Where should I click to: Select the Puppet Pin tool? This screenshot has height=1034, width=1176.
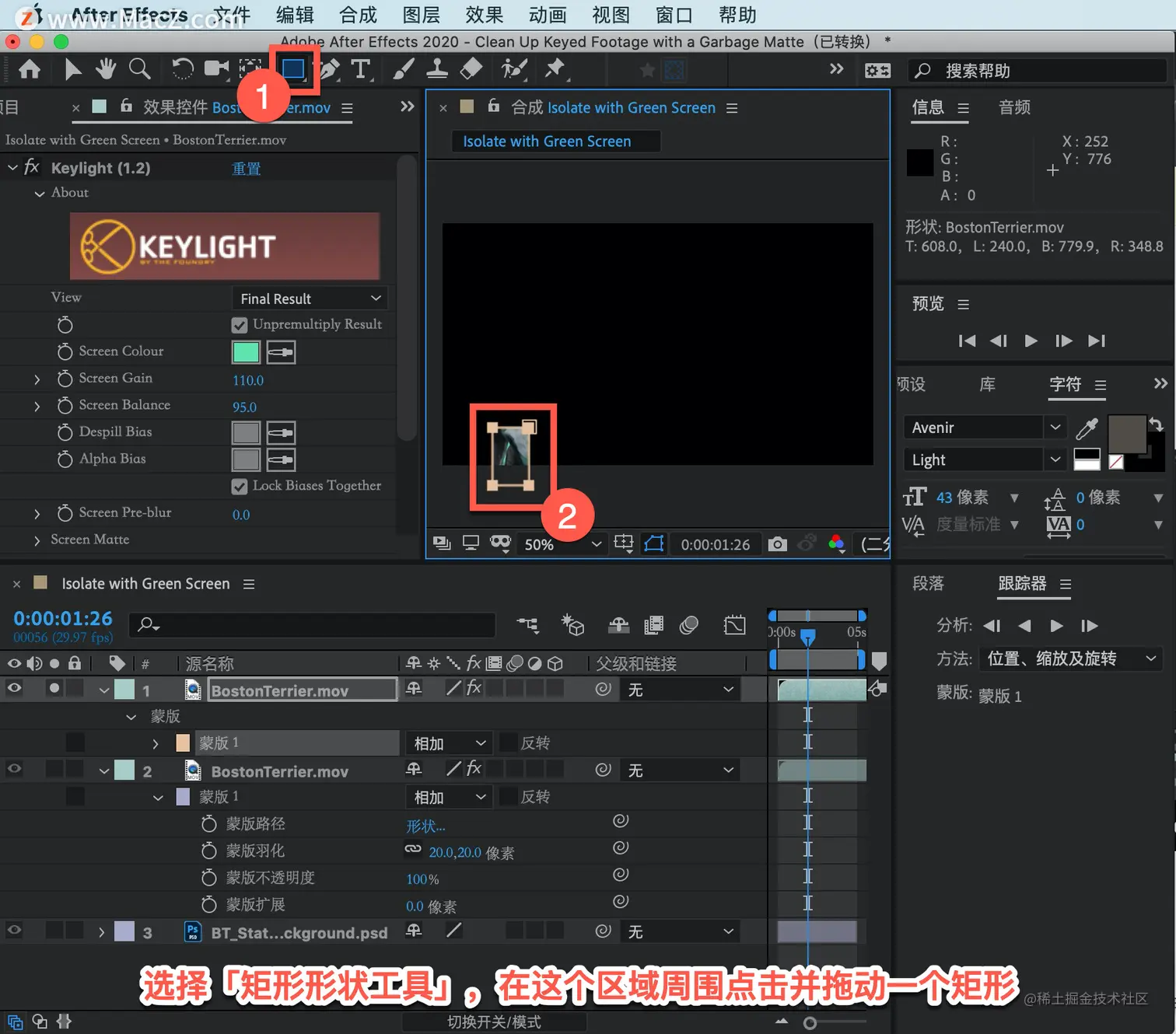[x=555, y=70]
